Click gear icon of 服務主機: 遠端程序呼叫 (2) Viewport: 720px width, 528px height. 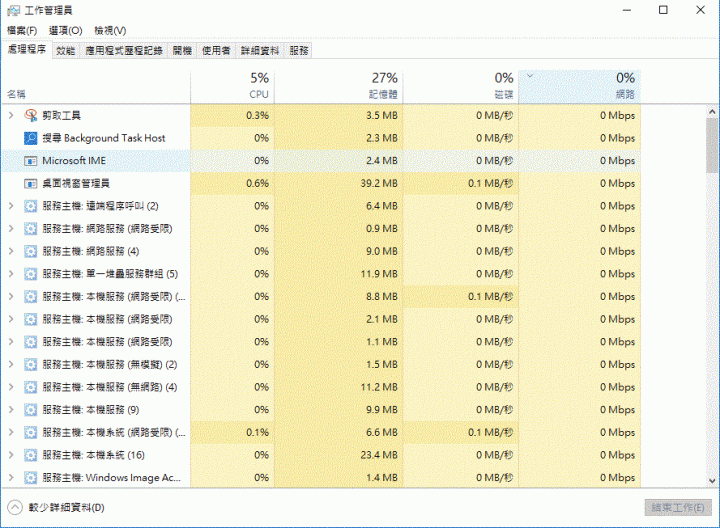pyautogui.click(x=30, y=206)
